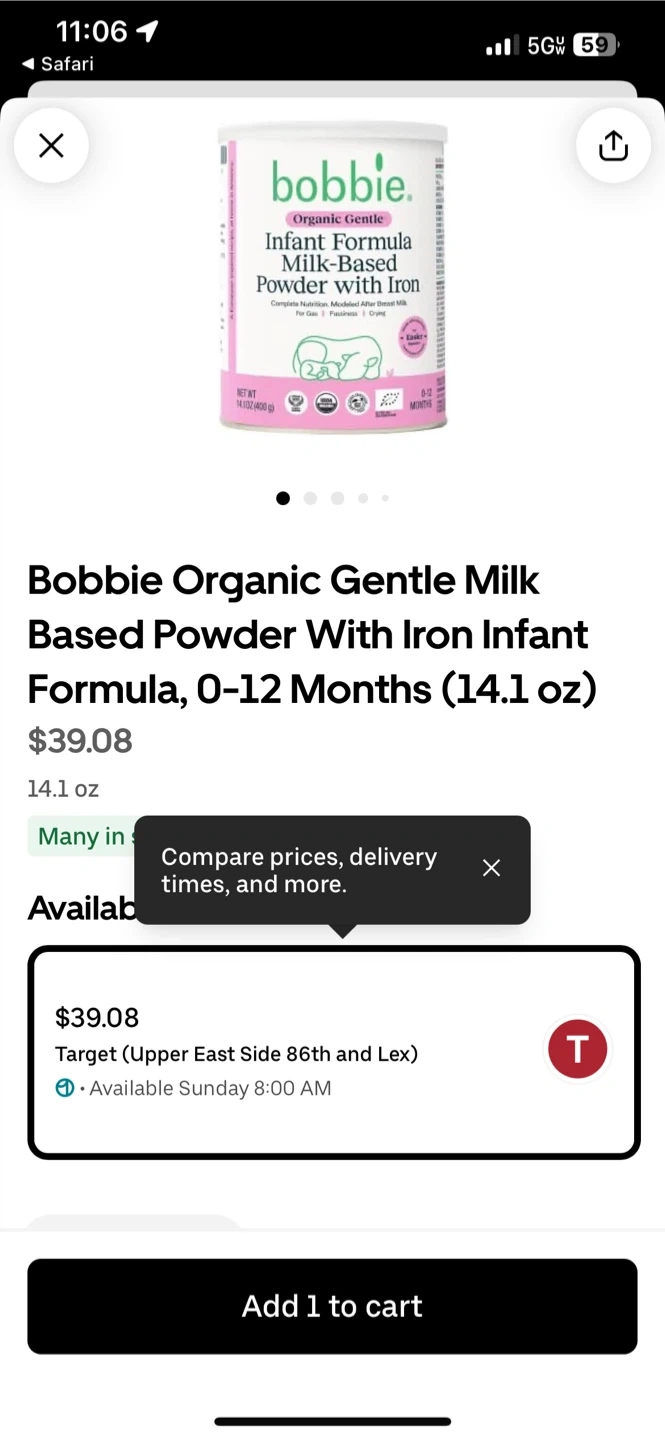Dismiss the compare prices tooltip

[491, 868]
